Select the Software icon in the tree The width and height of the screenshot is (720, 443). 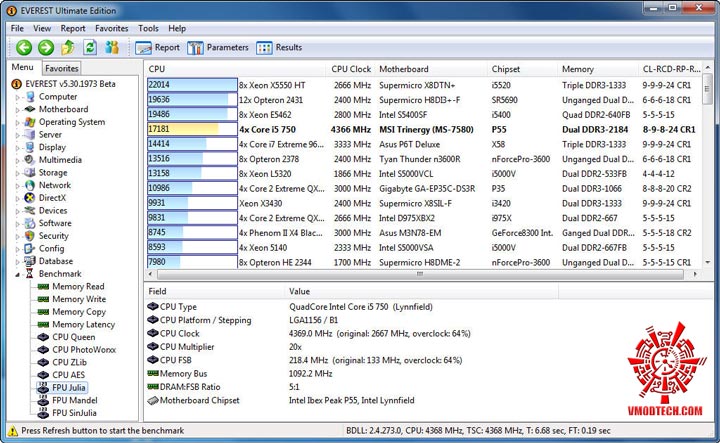pos(30,224)
